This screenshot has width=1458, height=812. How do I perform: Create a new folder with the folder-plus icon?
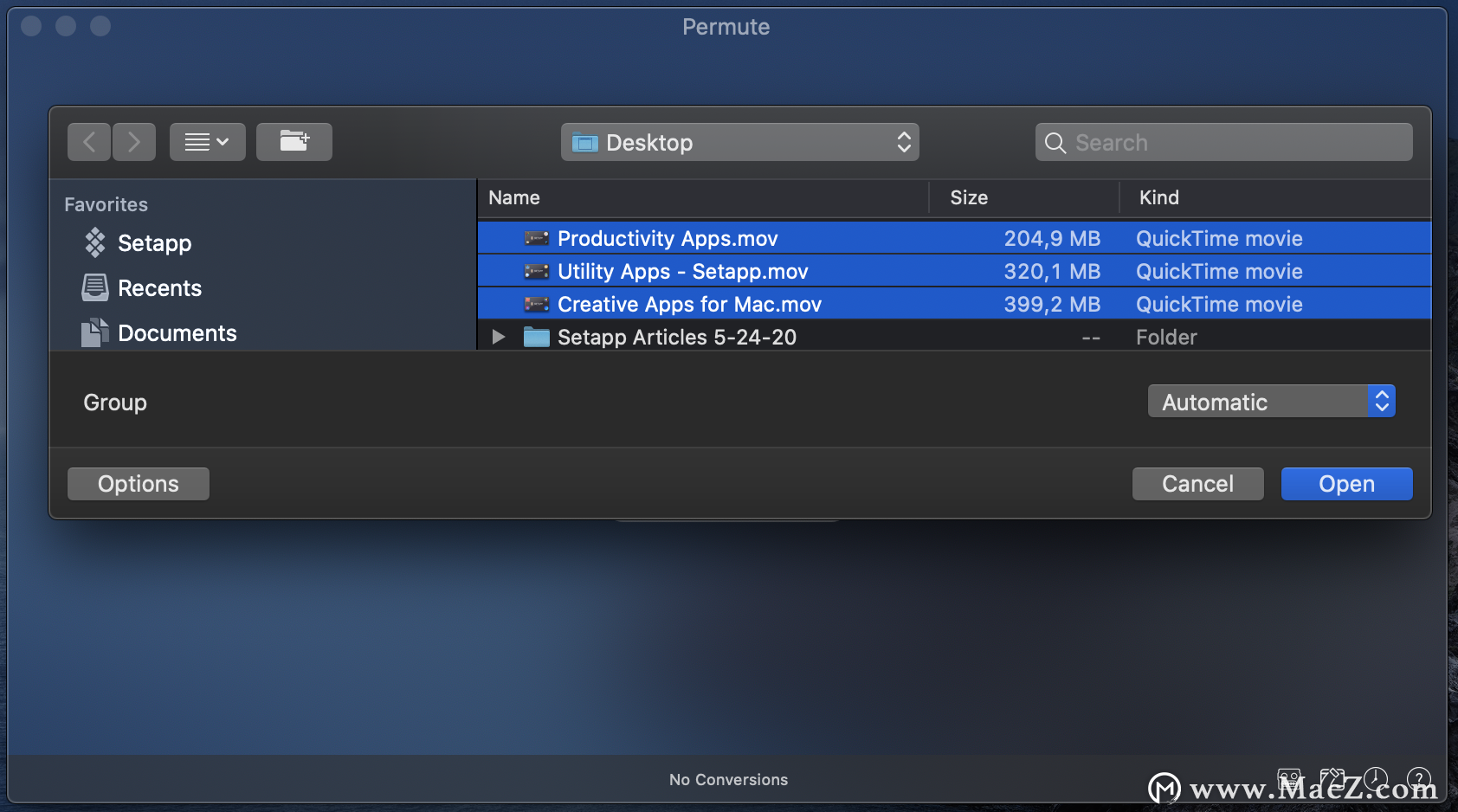coord(294,142)
